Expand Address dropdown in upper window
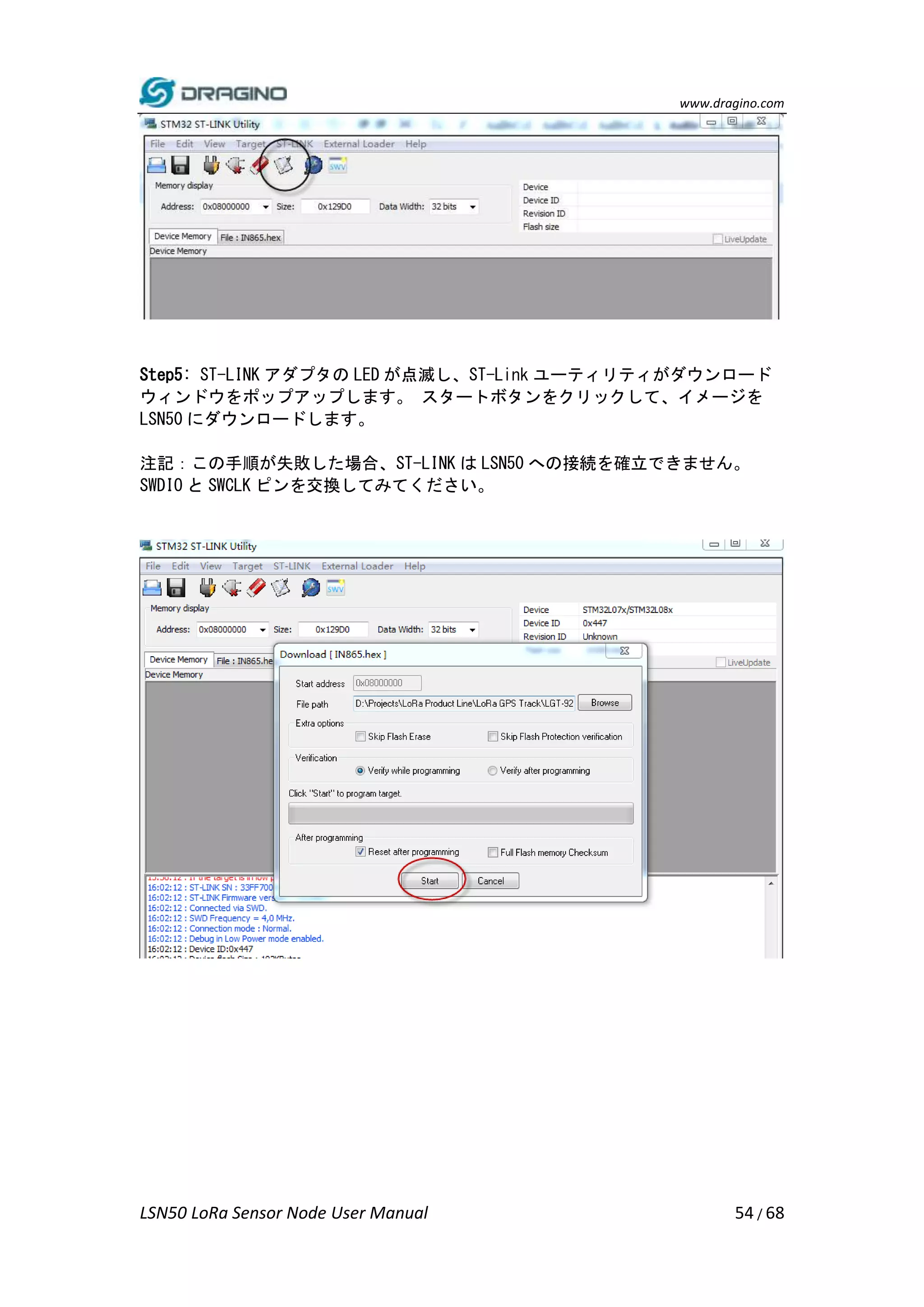 (x=265, y=207)
